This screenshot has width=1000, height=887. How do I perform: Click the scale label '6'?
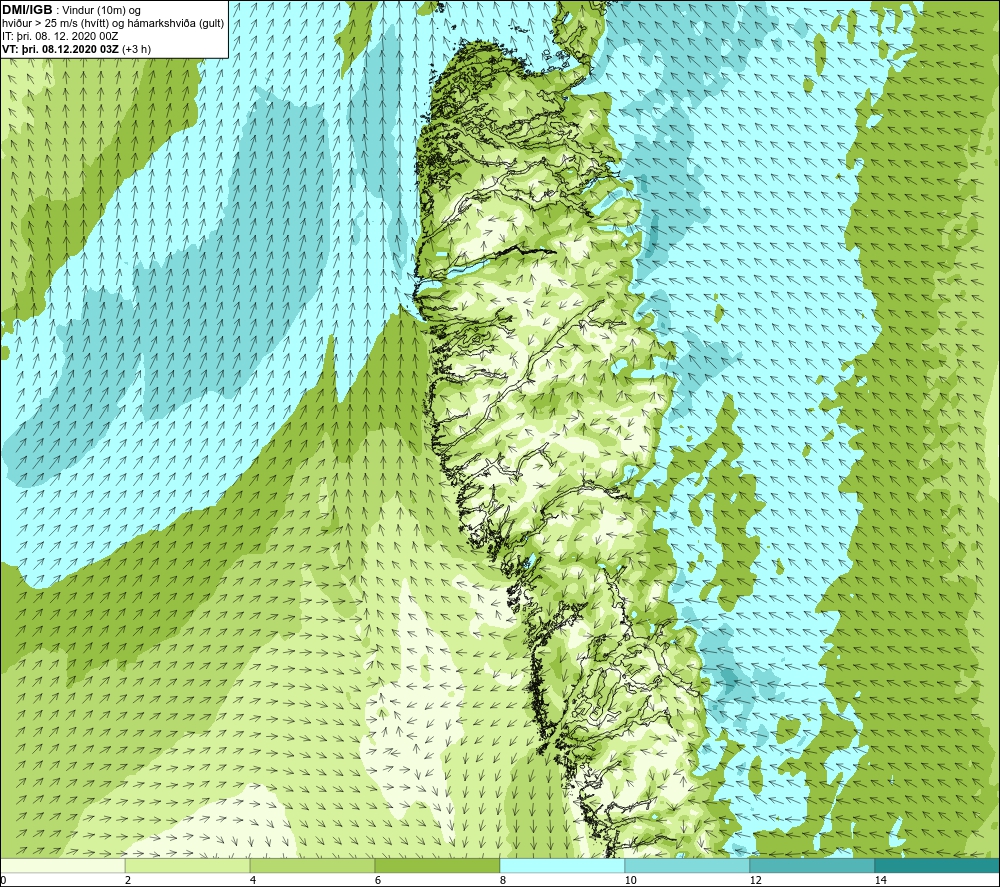[x=378, y=880]
